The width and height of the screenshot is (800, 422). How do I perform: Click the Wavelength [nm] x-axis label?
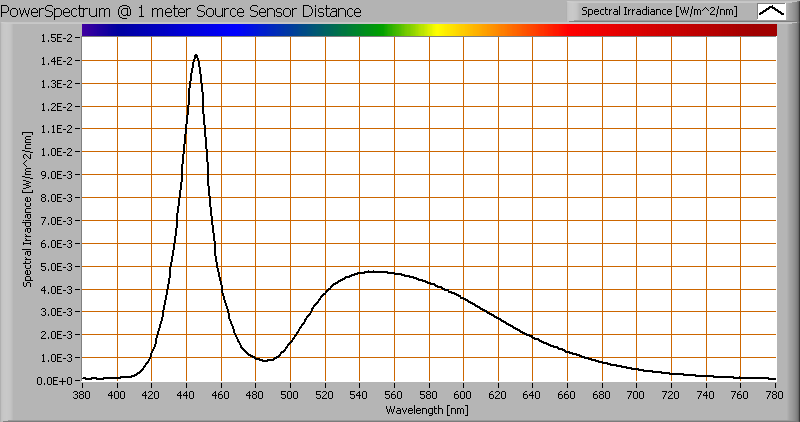coord(429,410)
